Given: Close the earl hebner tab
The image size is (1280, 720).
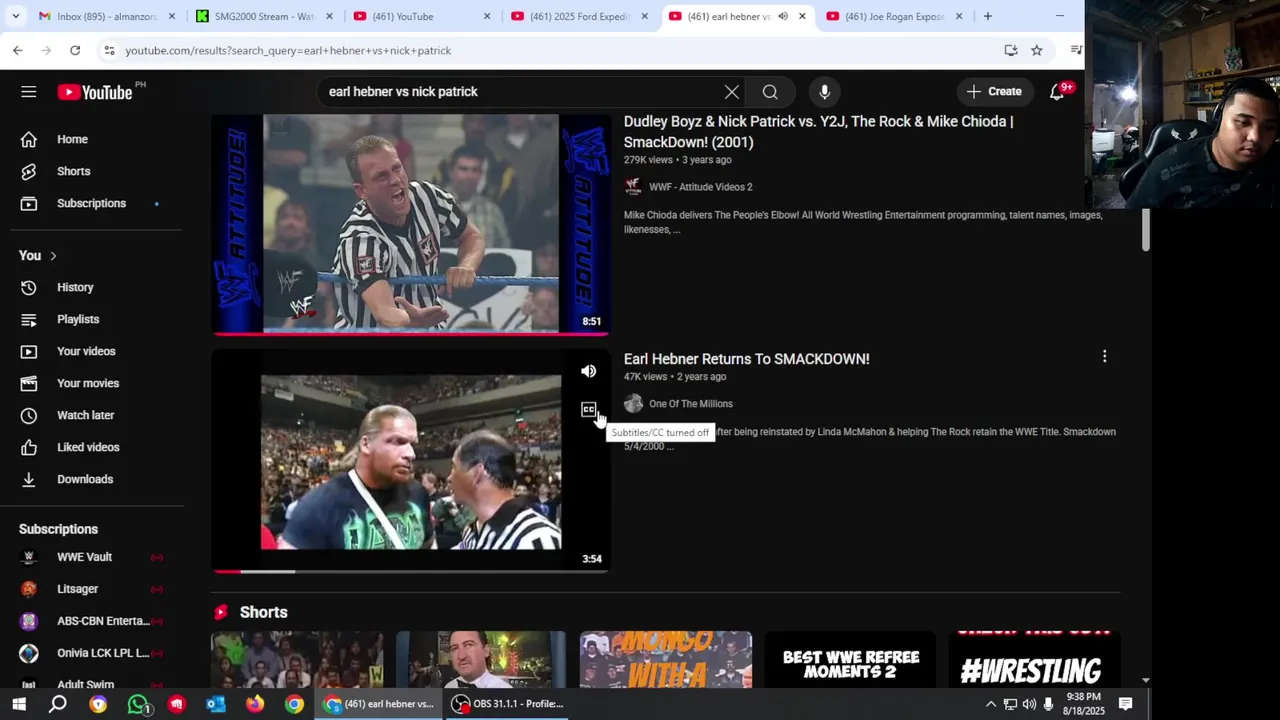Looking at the screenshot, I should point(802,16).
